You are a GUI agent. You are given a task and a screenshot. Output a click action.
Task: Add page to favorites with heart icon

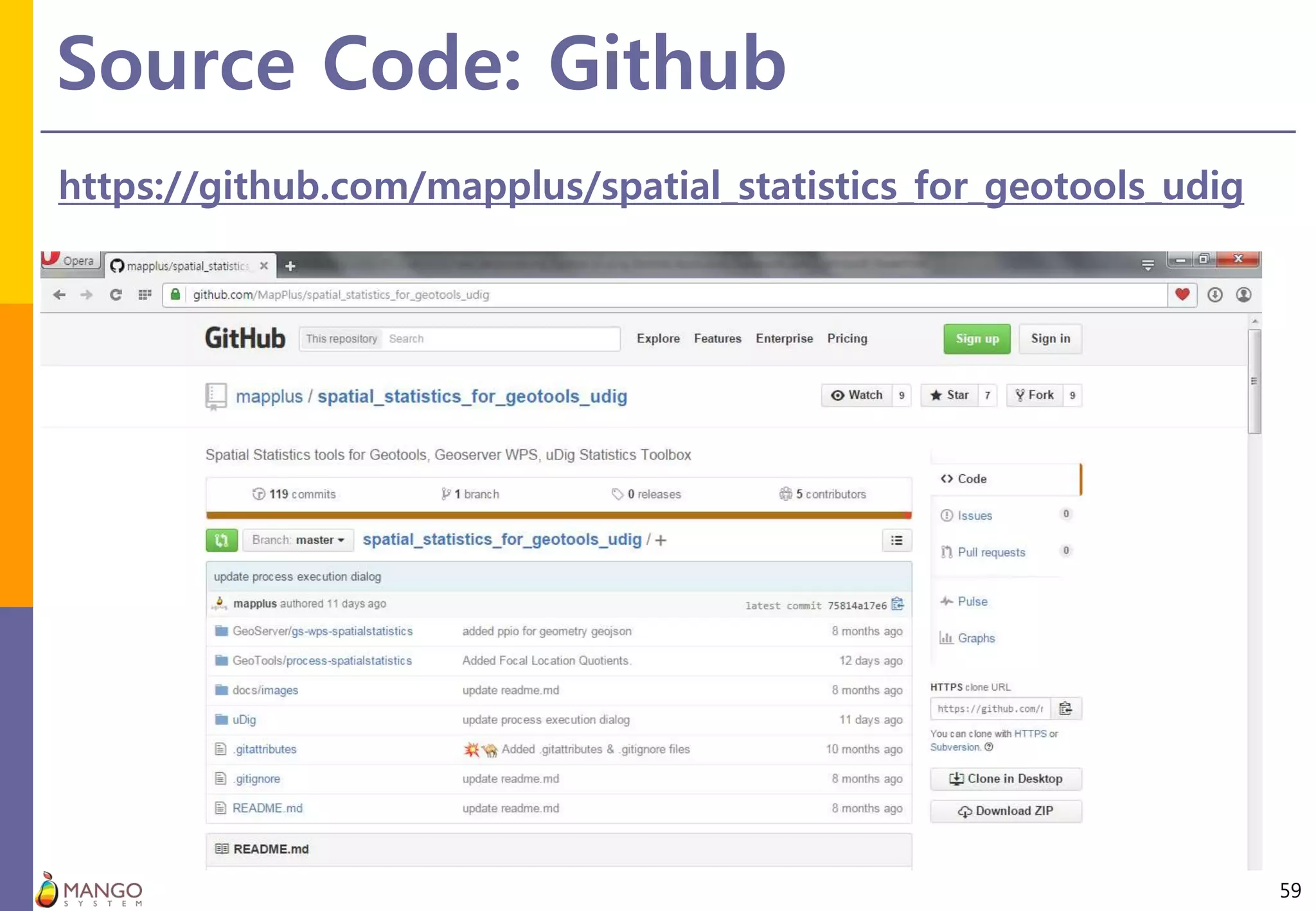tap(1182, 294)
